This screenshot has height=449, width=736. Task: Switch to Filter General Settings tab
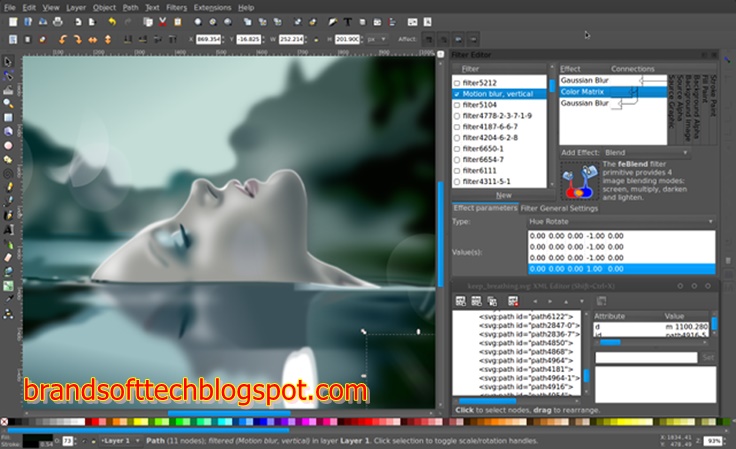(559, 208)
